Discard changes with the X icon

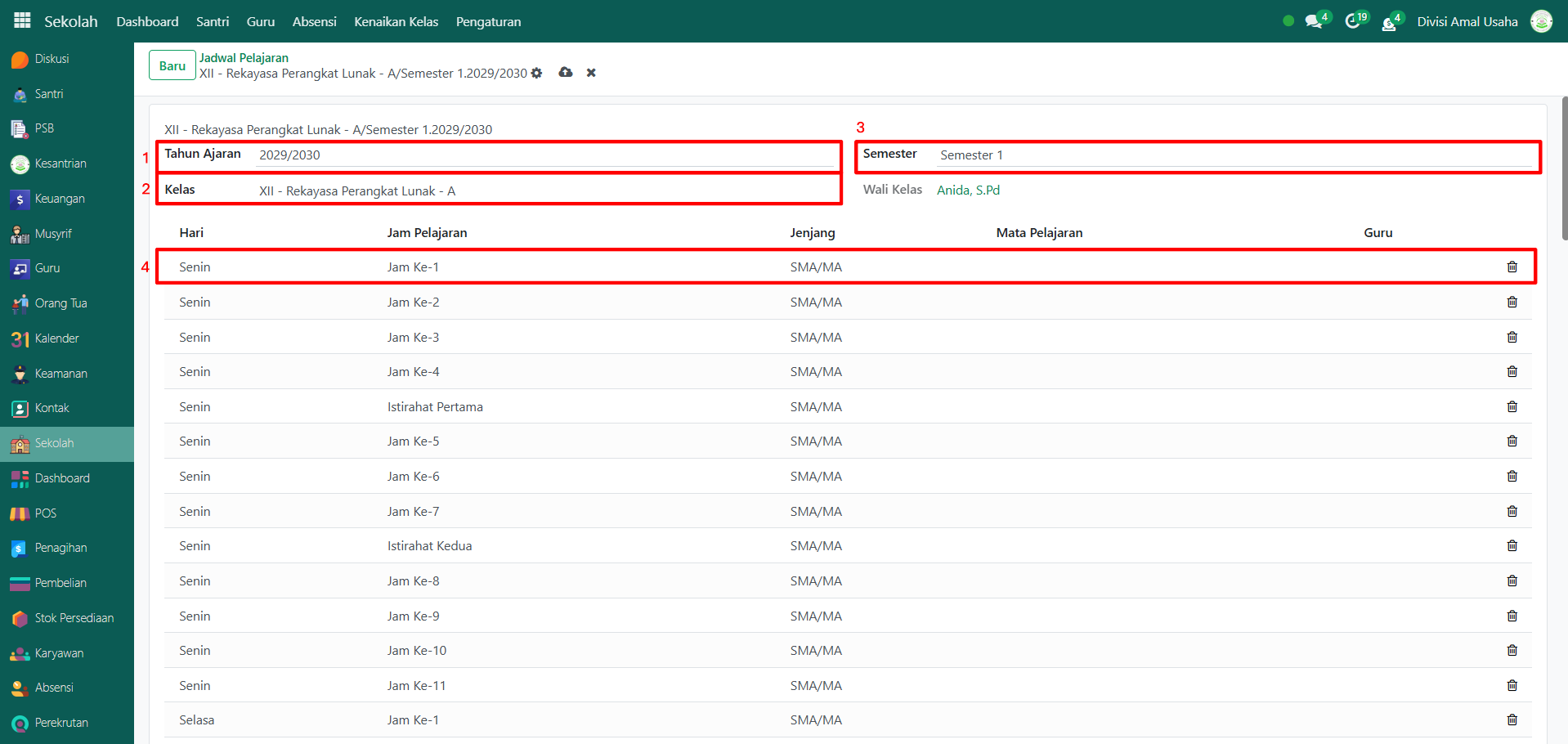pos(591,73)
